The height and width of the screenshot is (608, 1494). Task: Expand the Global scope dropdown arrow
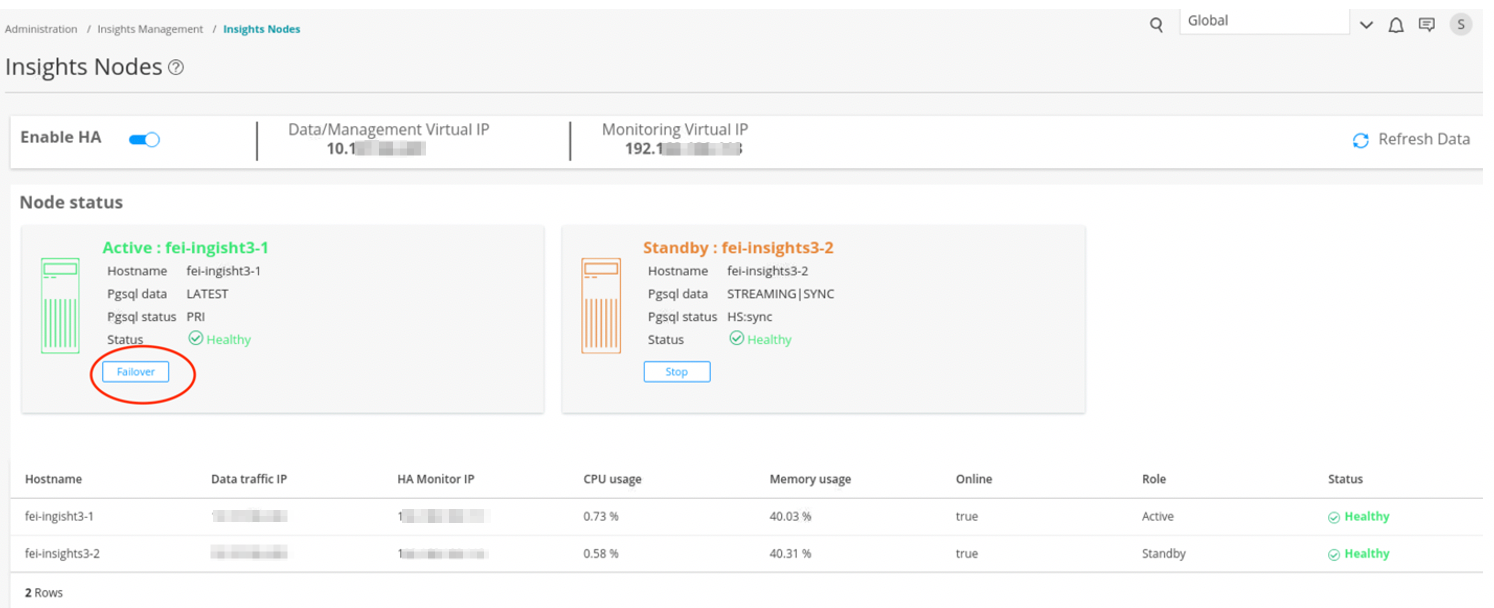pyautogui.click(x=1366, y=26)
